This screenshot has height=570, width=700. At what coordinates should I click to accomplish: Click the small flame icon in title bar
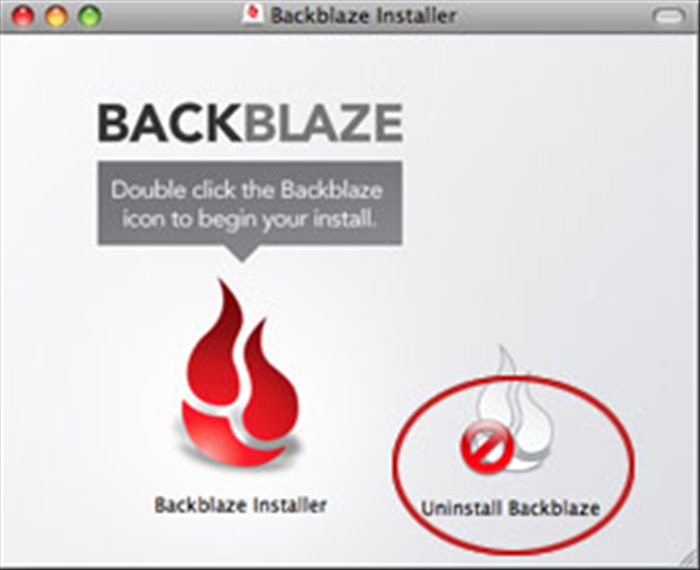coord(254,15)
